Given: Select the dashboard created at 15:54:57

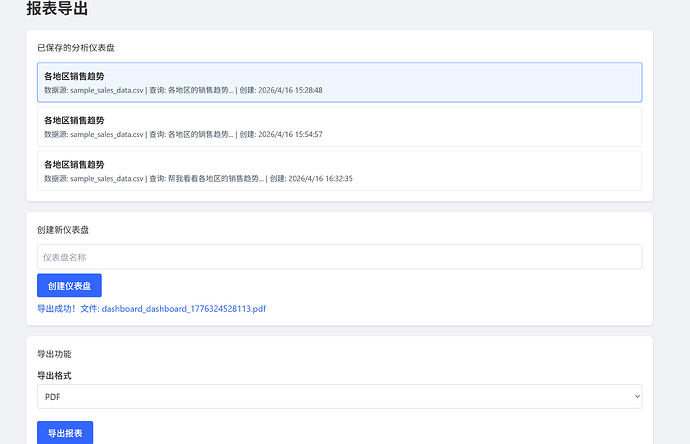Looking at the screenshot, I should (x=339, y=126).
